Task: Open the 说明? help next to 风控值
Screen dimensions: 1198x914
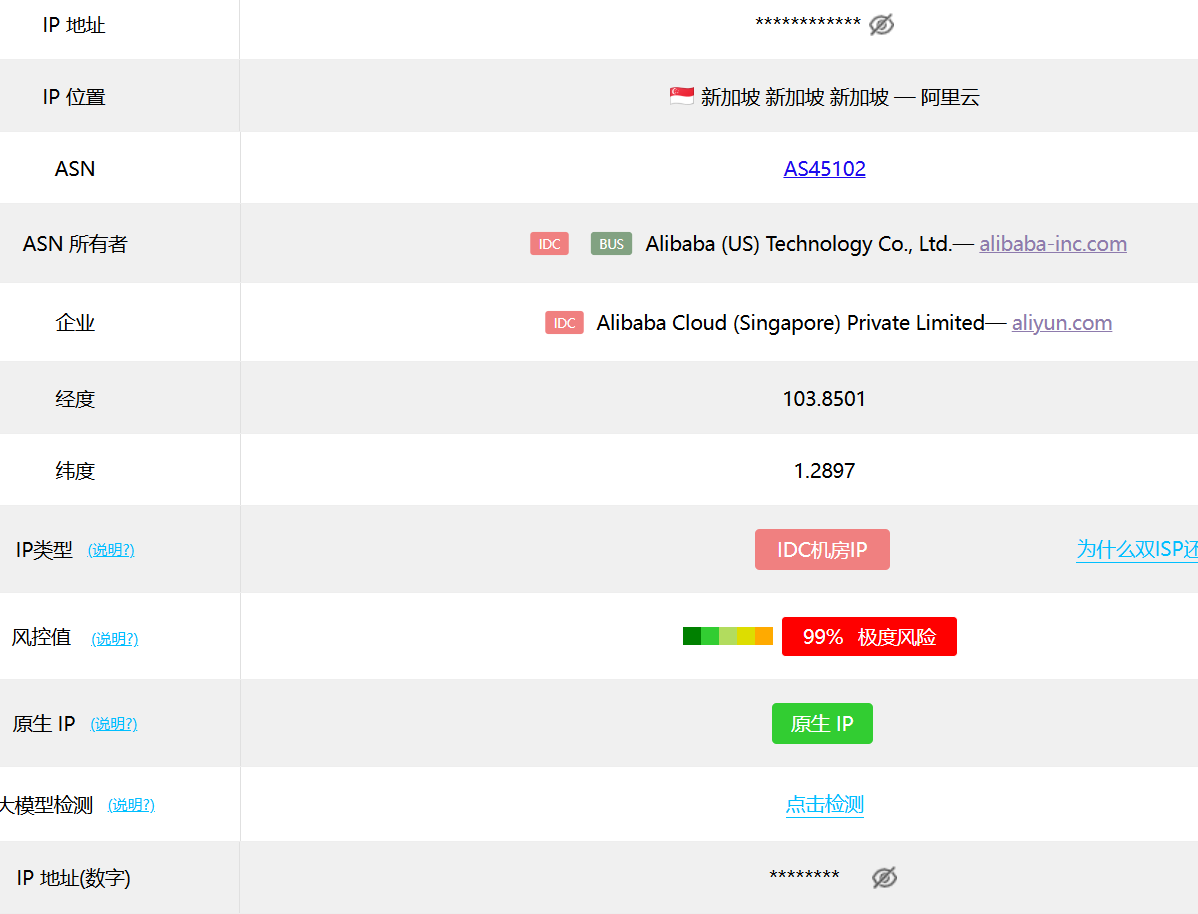Action: (115, 639)
